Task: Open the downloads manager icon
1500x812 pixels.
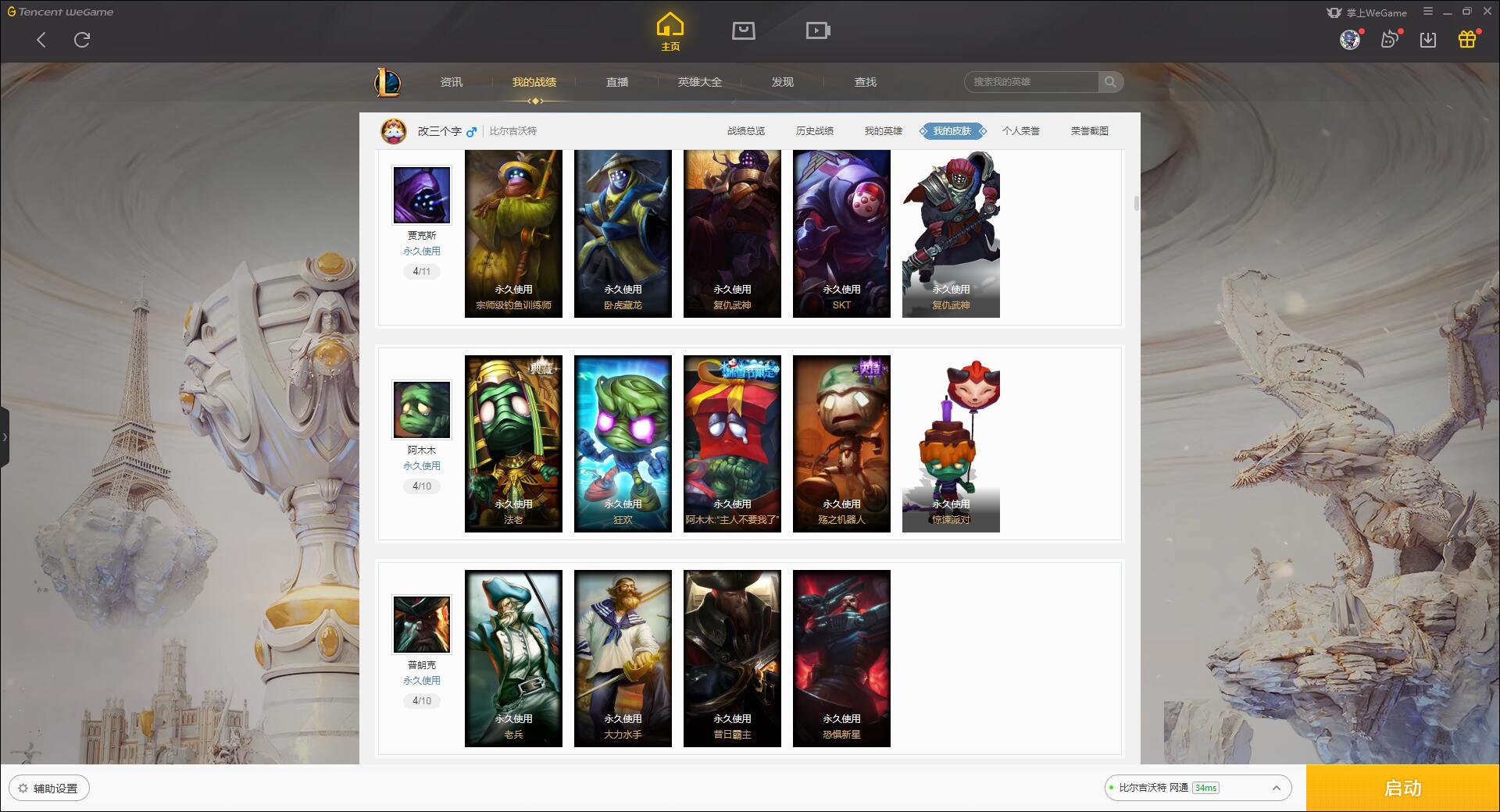Action: point(1428,40)
